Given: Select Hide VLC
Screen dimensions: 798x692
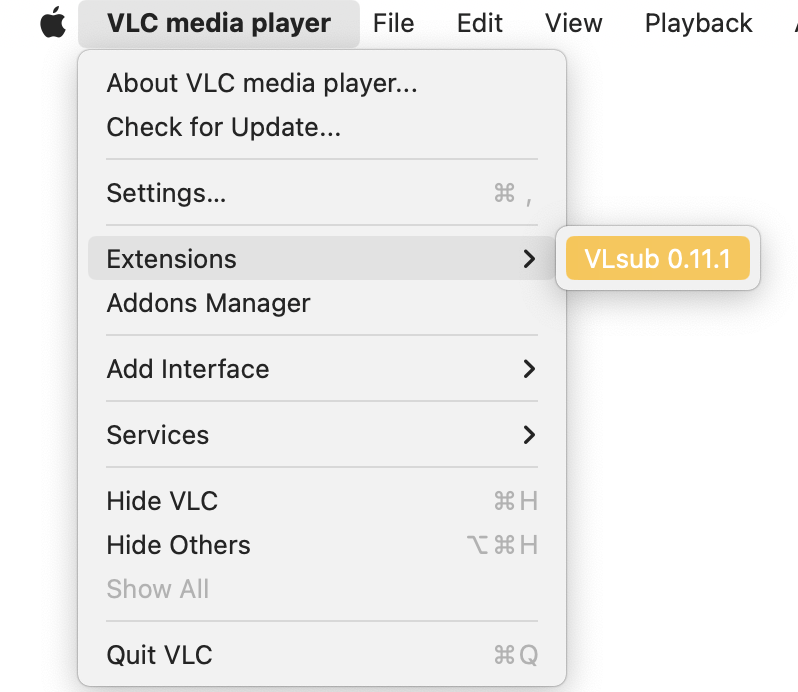Looking at the screenshot, I should click(x=162, y=501).
